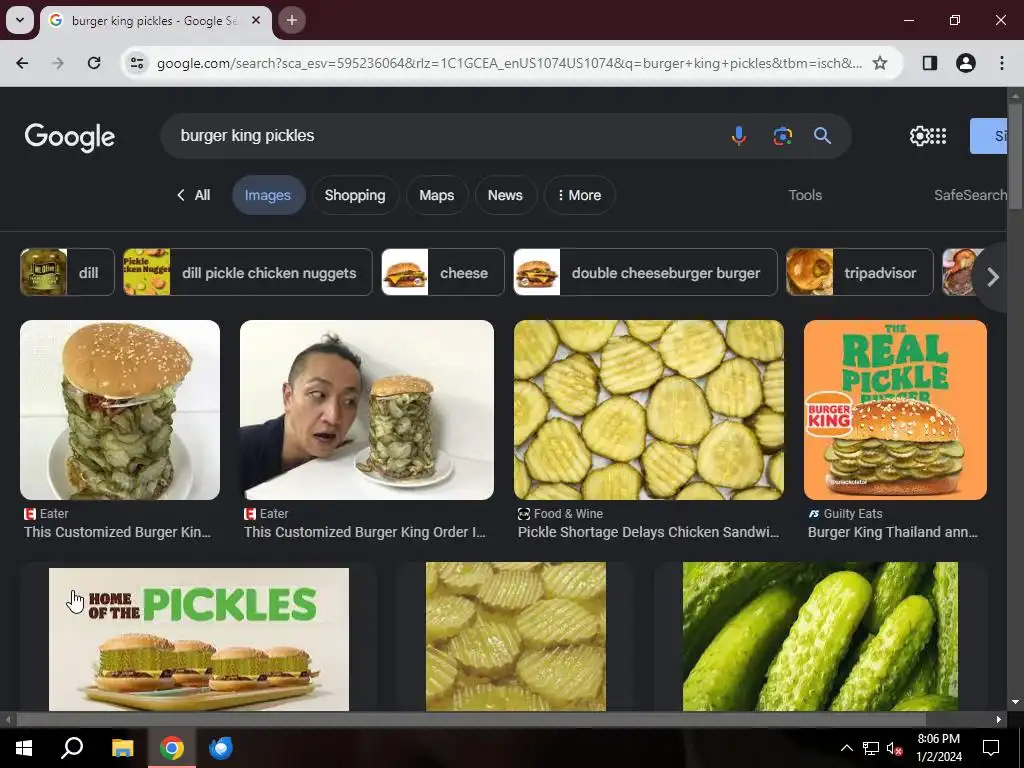Click the browser back arrow

[22, 63]
